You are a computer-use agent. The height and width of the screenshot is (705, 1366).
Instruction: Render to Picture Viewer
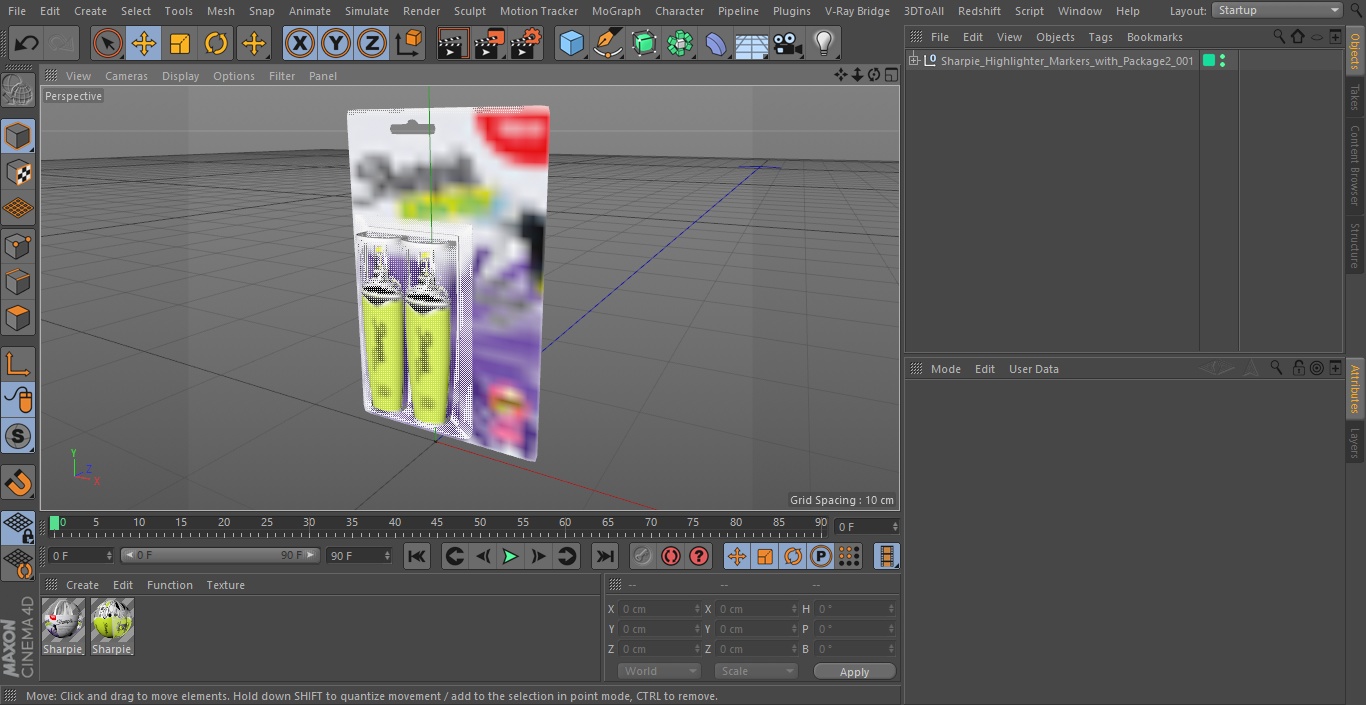(x=489, y=43)
